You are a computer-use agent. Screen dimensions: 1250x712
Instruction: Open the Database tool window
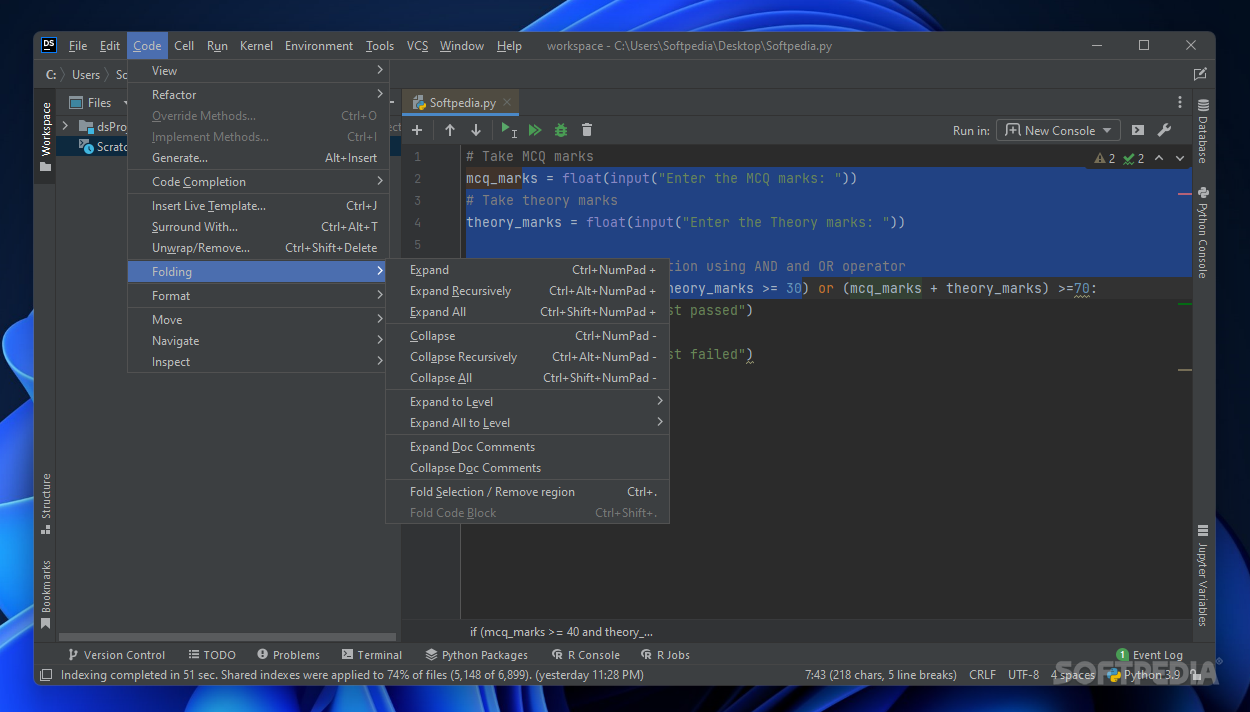tap(1203, 131)
